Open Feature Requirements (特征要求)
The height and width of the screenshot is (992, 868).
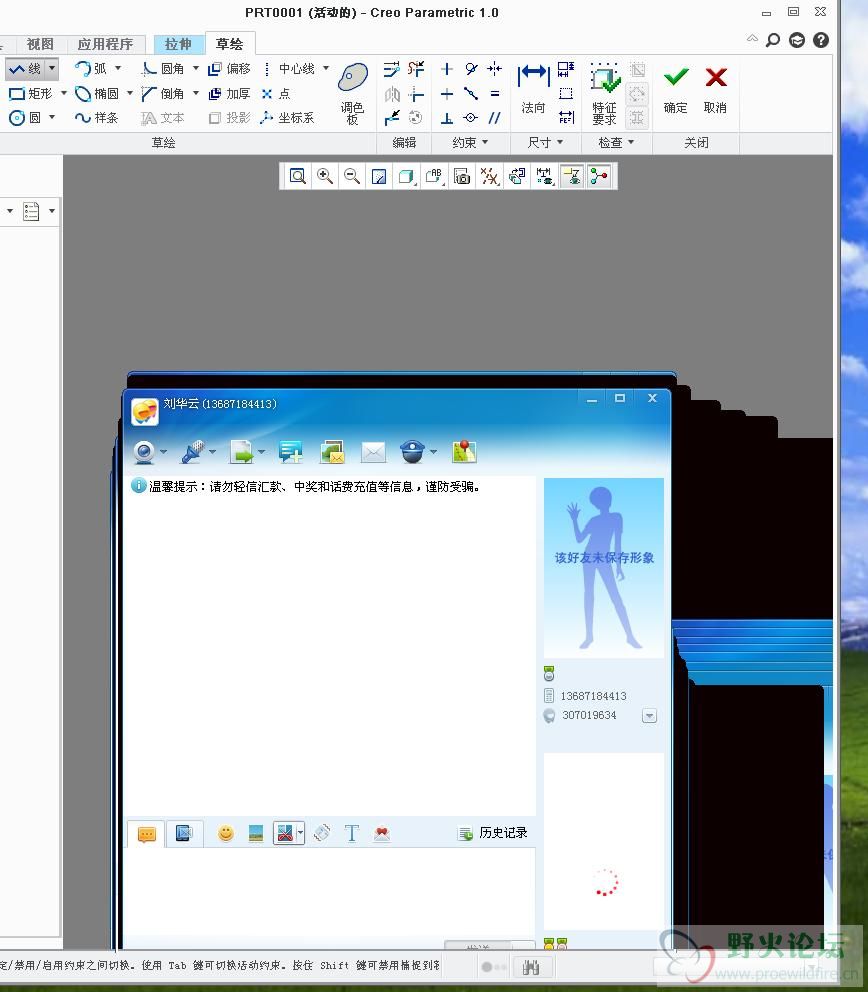point(604,94)
